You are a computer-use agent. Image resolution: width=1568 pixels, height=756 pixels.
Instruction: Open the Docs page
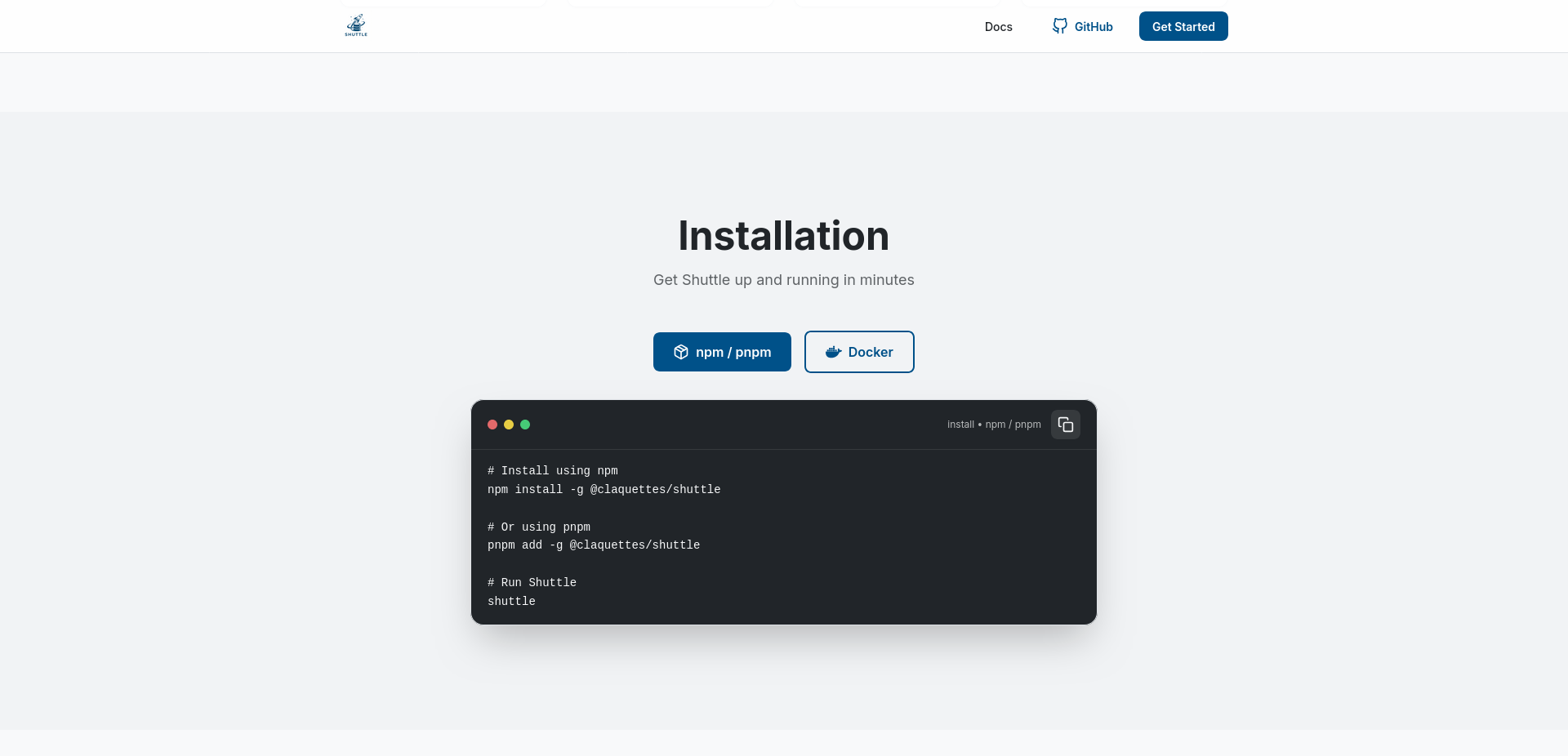pos(998,26)
